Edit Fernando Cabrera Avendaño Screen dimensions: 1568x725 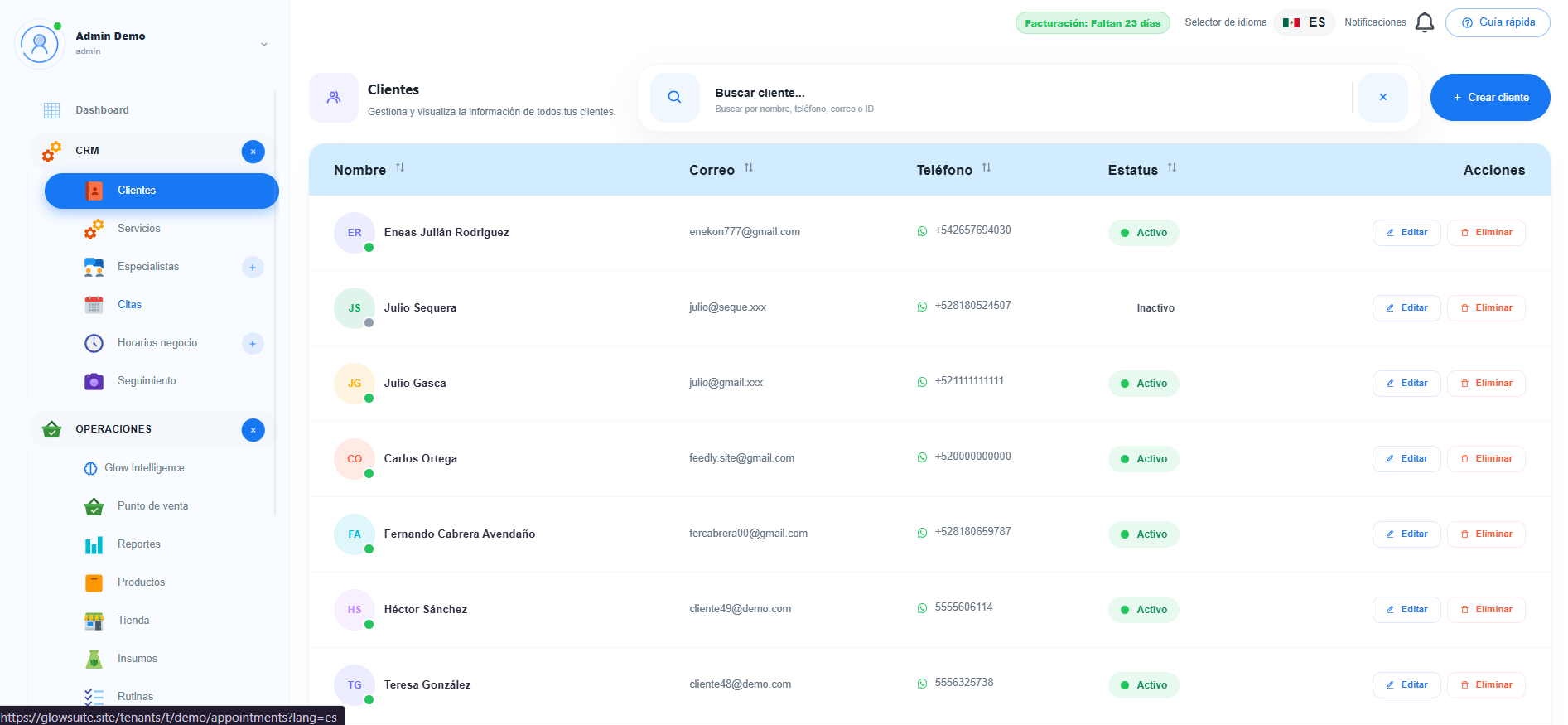click(1406, 534)
